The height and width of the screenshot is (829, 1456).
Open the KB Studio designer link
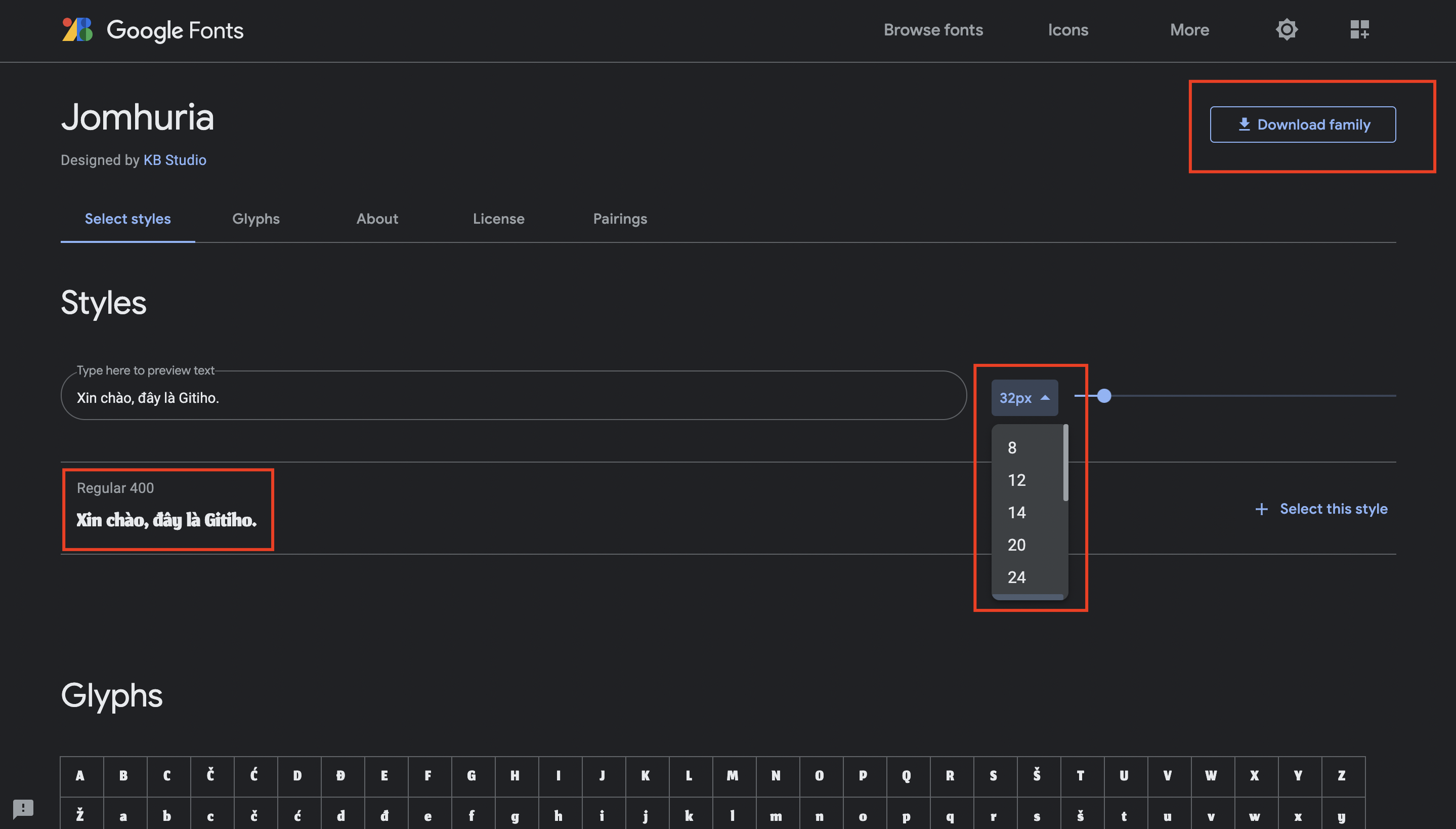coord(175,160)
